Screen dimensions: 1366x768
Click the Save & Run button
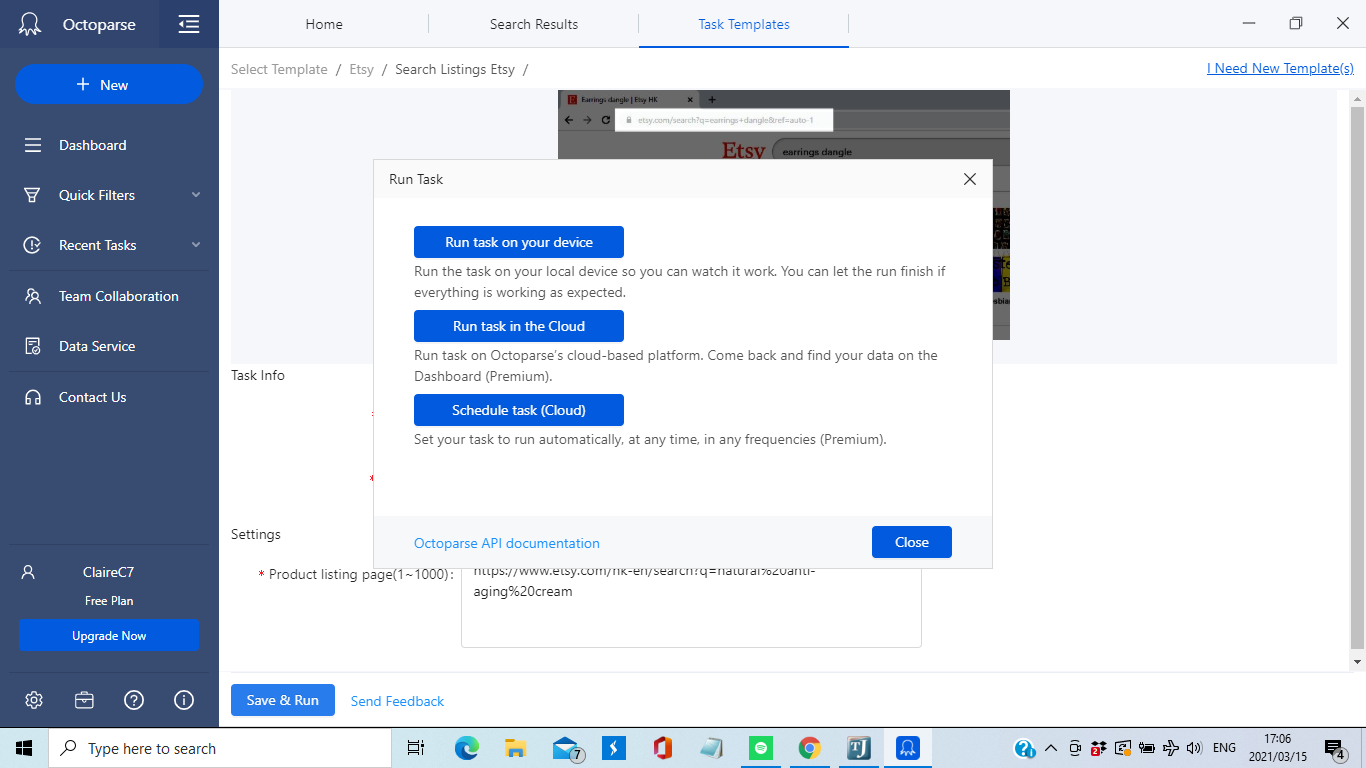coord(283,700)
